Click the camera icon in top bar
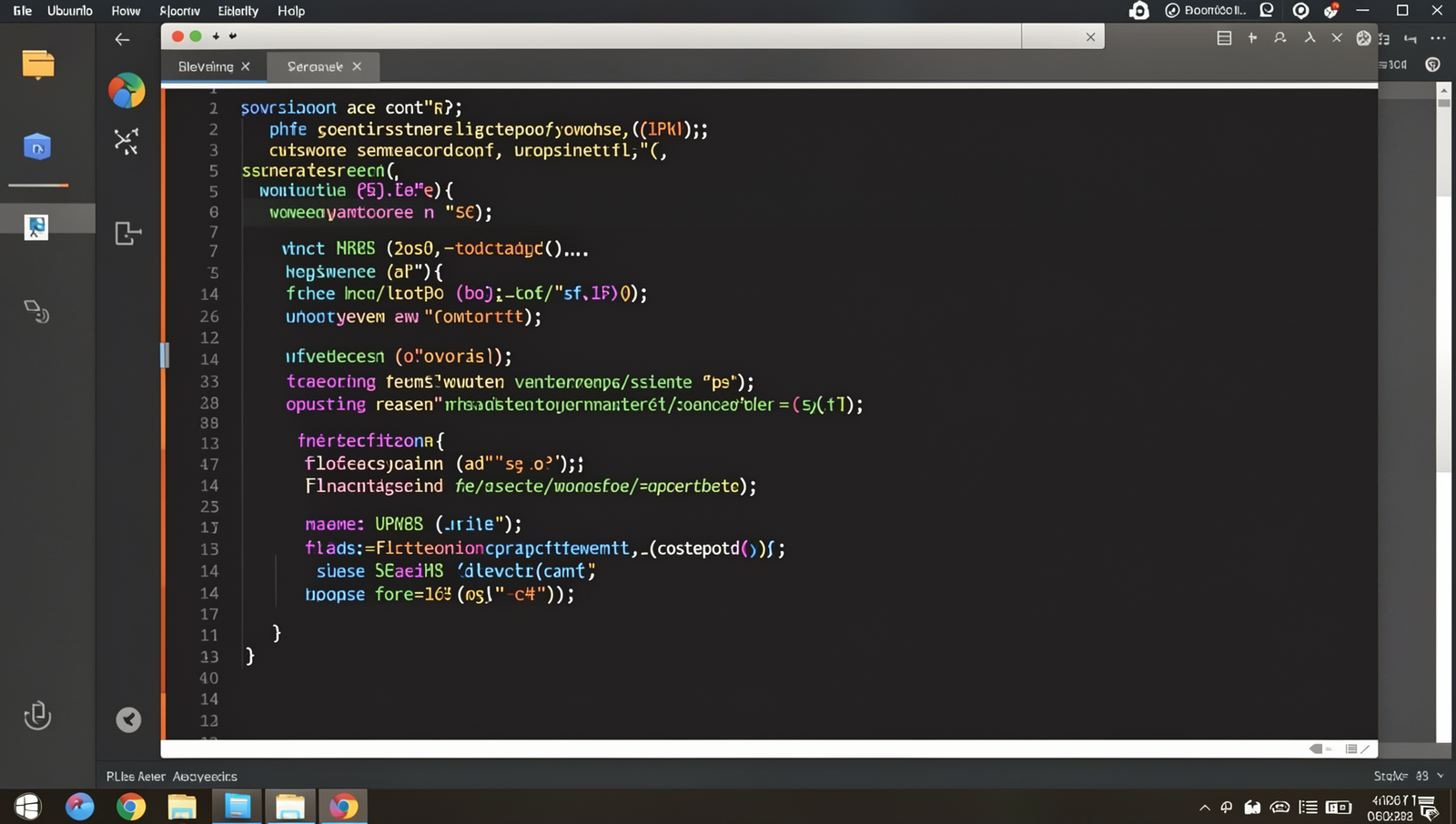This screenshot has height=824, width=1456. (x=1138, y=11)
